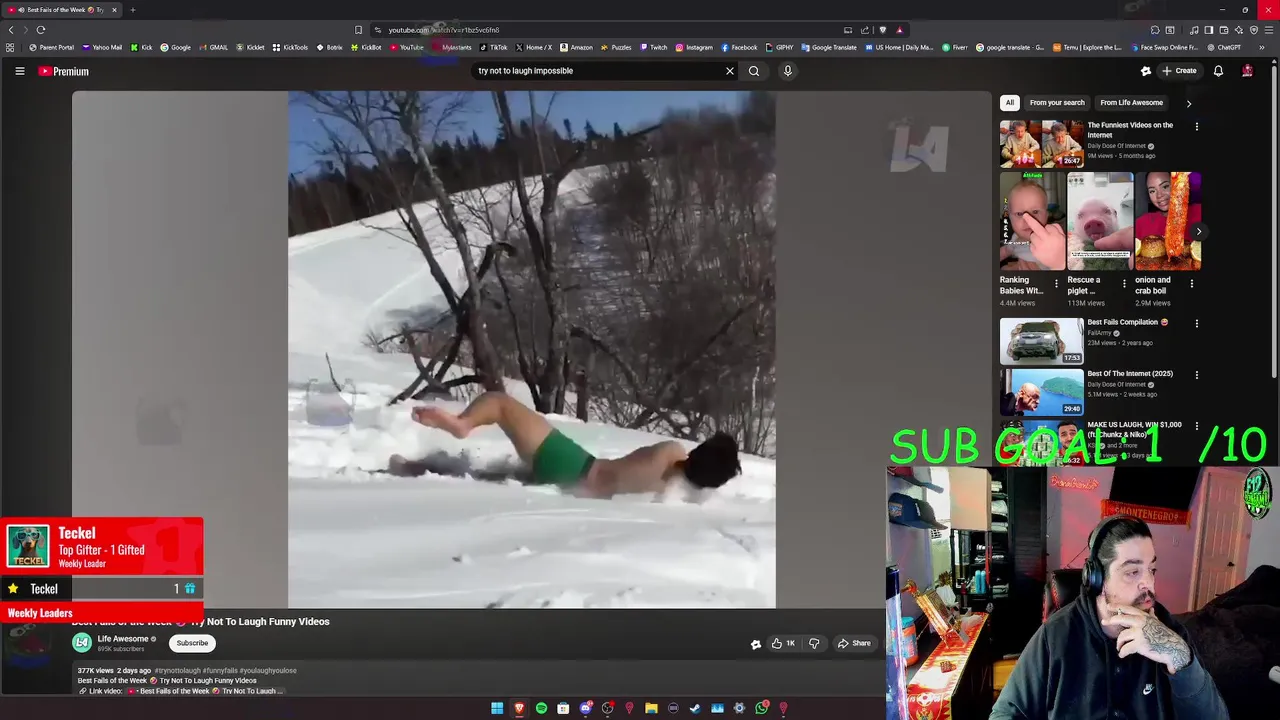Open a new browser tab
The image size is (1280, 720).
pos(132,10)
